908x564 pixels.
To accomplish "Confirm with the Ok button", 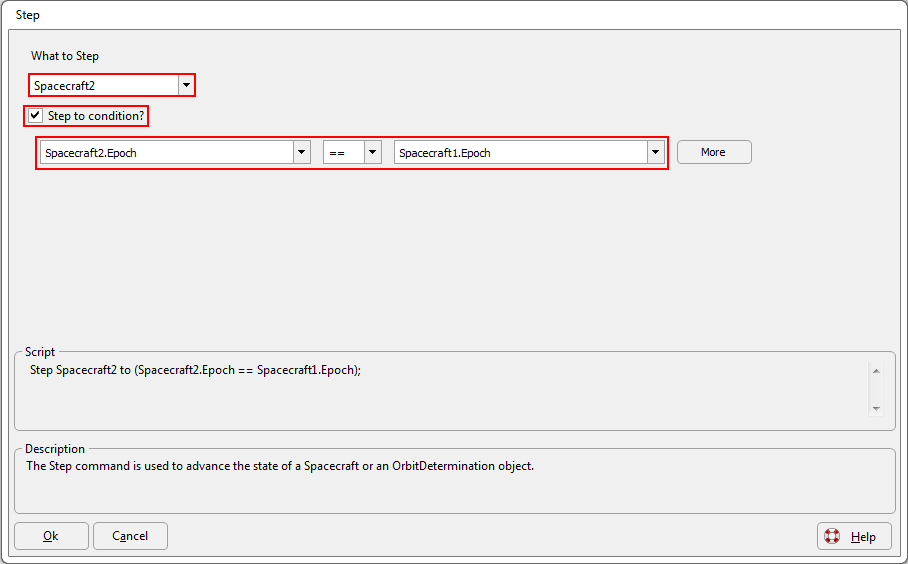I will pyautogui.click(x=51, y=536).
